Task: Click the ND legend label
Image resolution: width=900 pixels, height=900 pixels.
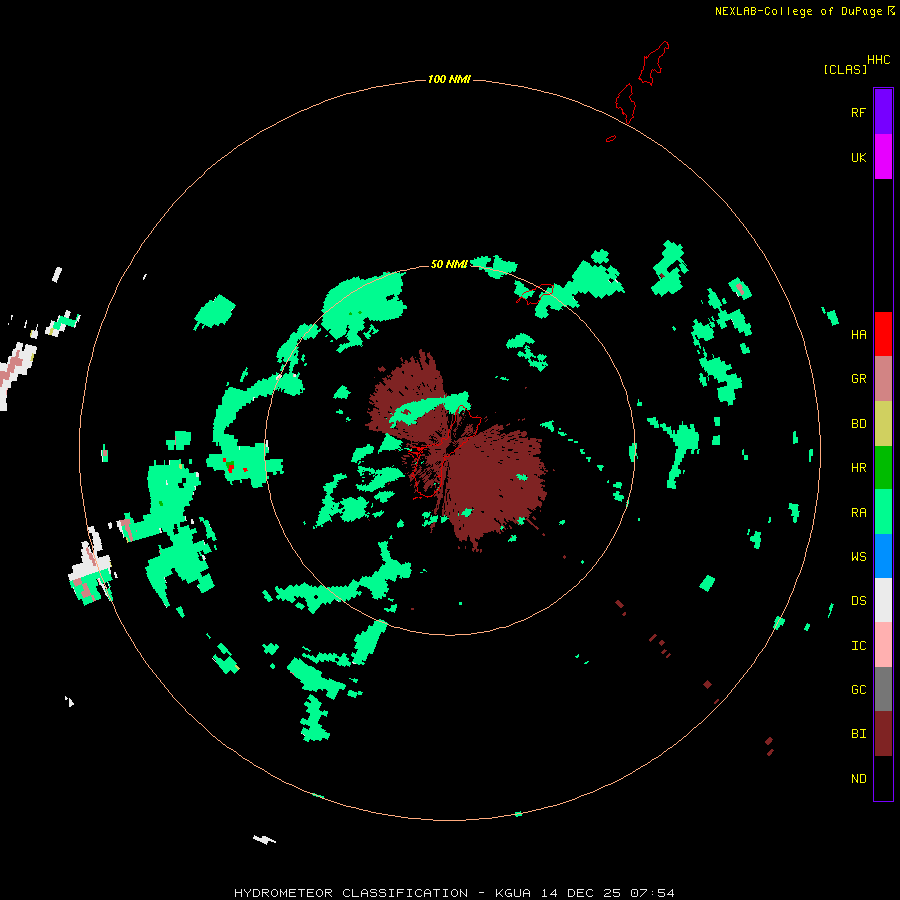Action: coord(858,778)
